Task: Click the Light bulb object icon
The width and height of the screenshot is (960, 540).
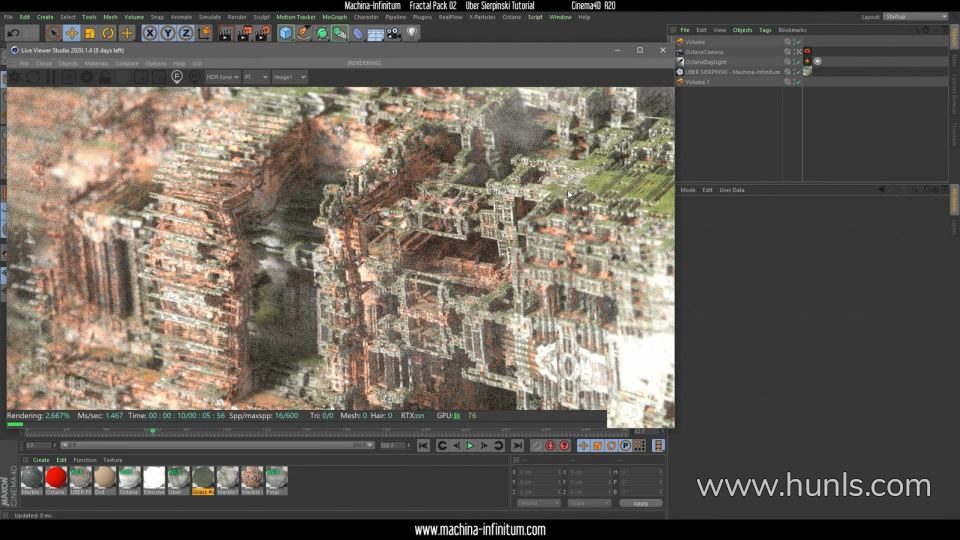Action: (411, 33)
